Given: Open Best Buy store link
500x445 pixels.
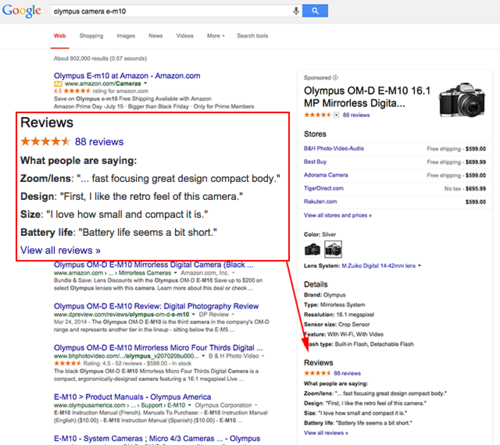Looking at the screenshot, I should 315,162.
